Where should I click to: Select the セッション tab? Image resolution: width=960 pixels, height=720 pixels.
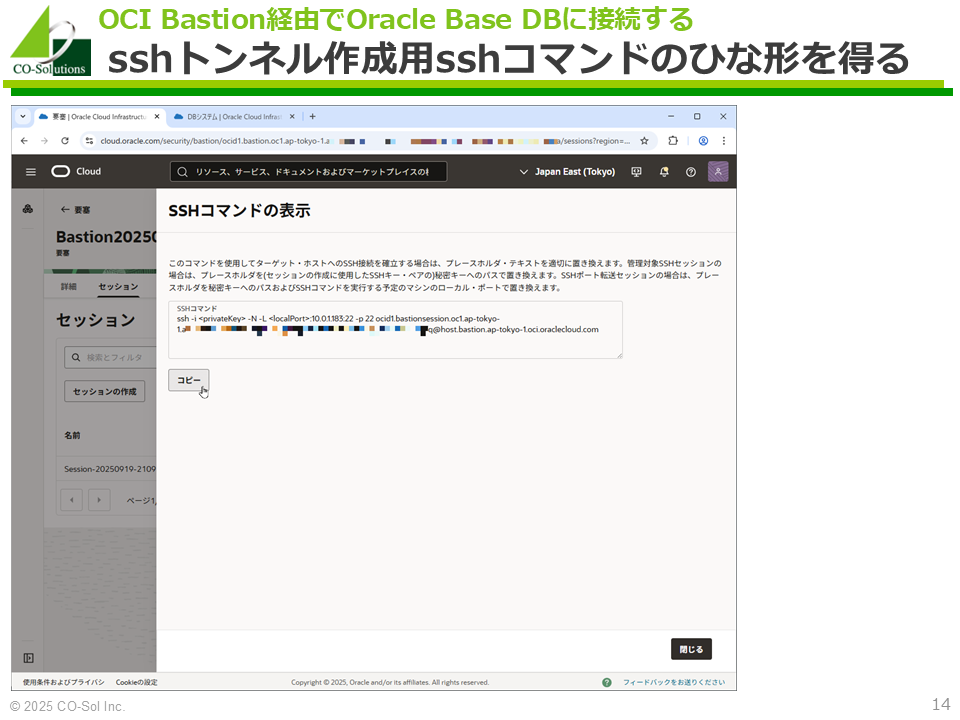pos(118,287)
